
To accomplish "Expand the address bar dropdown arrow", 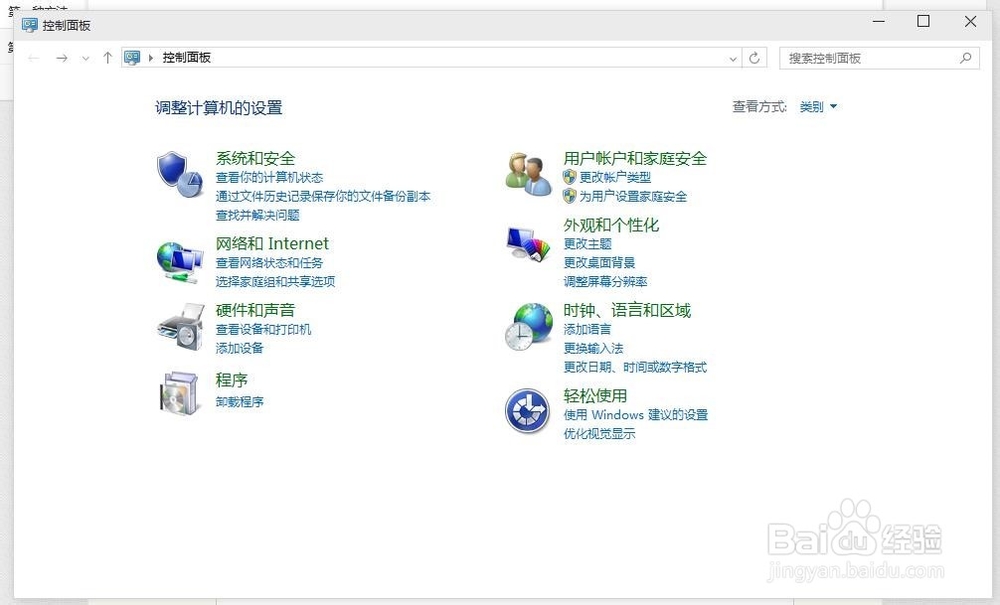I will 733,58.
